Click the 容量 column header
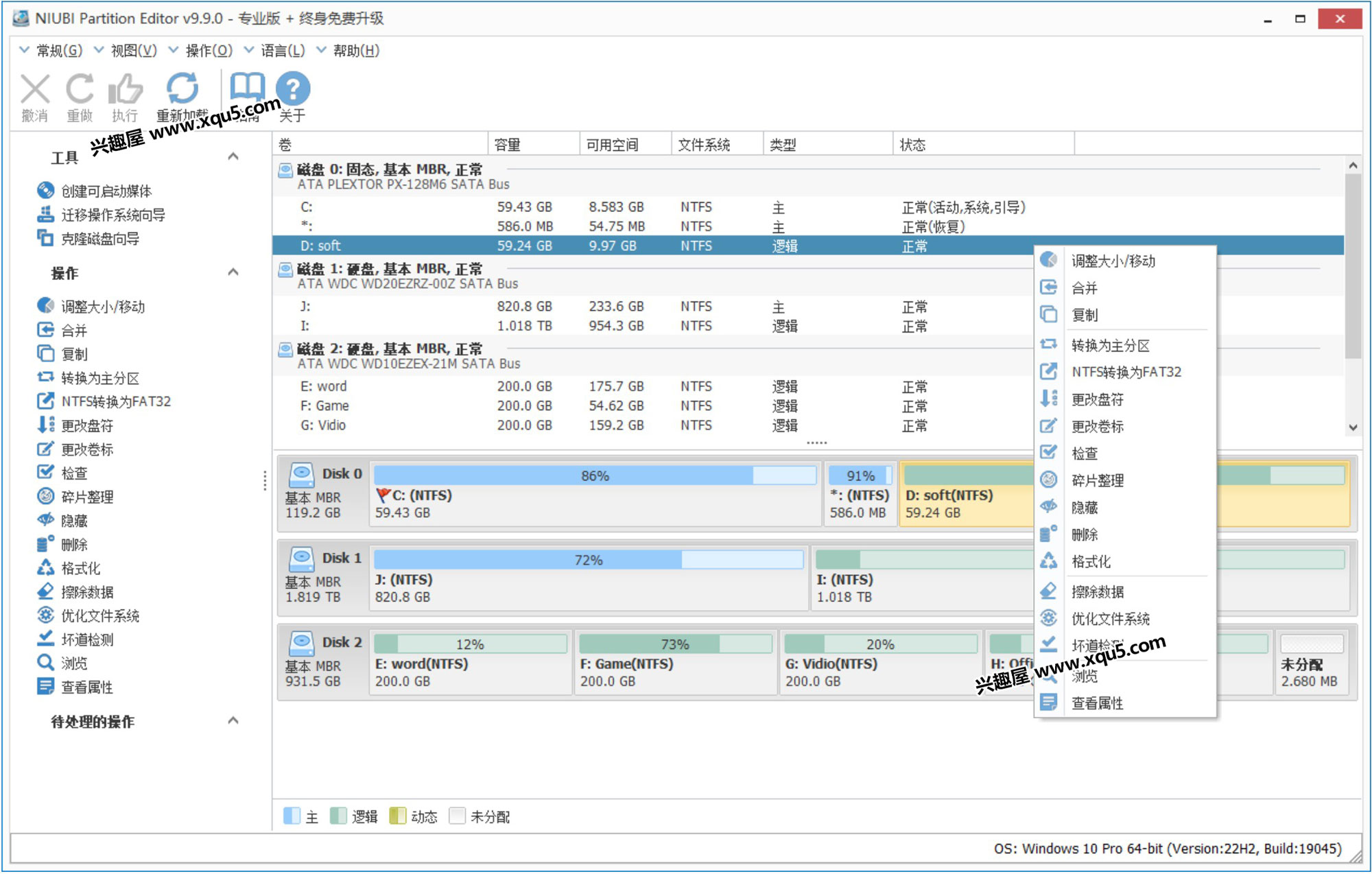1372x874 pixels. pos(534,144)
